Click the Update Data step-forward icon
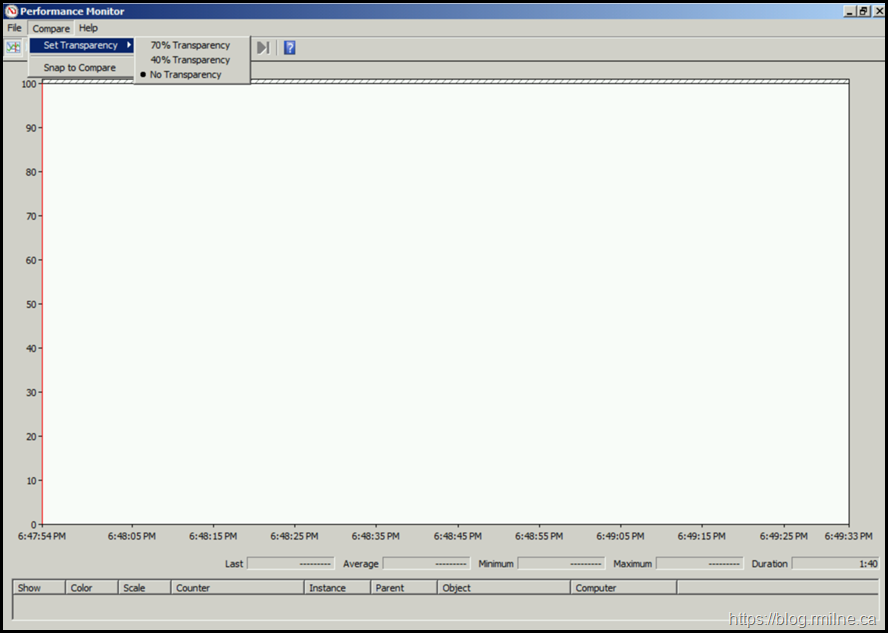888x633 pixels. click(x=262, y=47)
